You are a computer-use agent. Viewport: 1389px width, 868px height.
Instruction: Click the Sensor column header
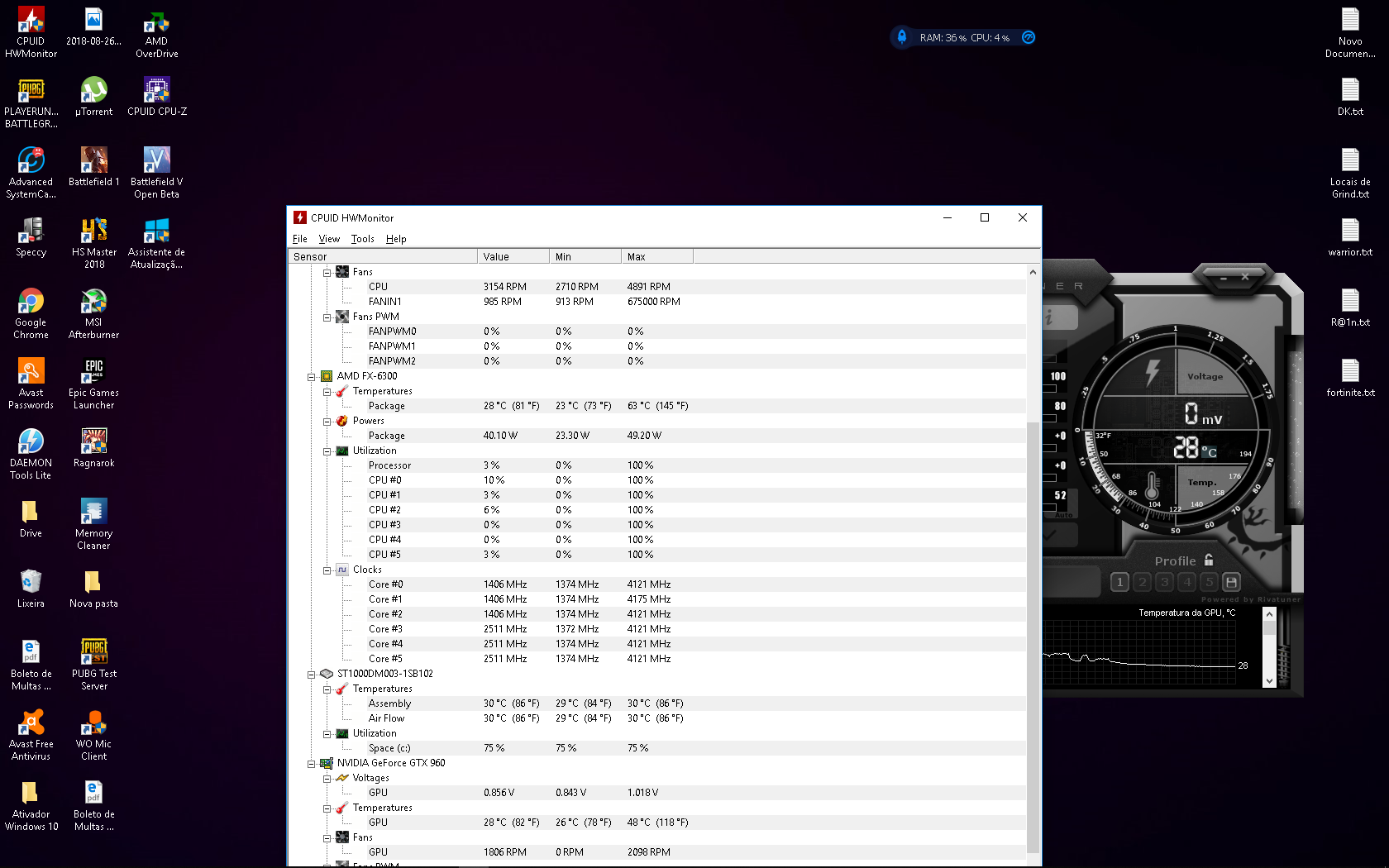(383, 256)
